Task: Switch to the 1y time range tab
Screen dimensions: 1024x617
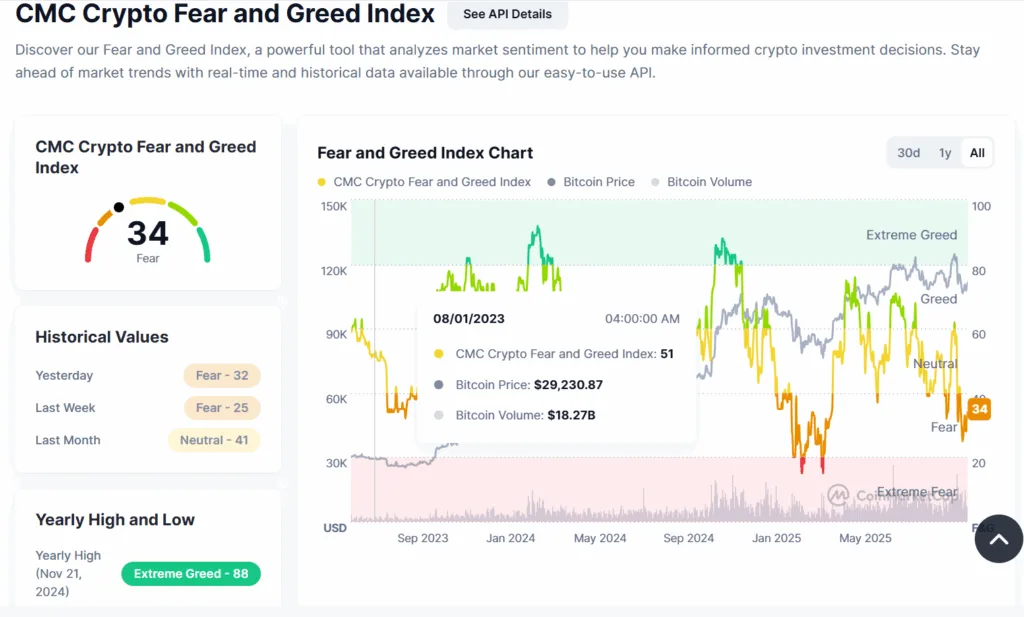Action: (x=945, y=152)
